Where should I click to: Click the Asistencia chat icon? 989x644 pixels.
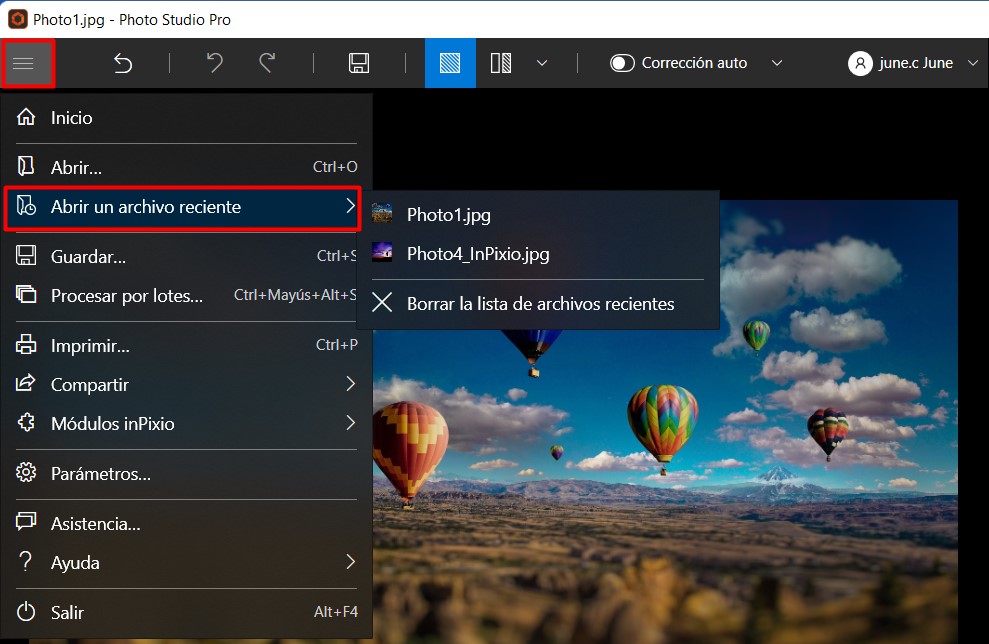(x=26, y=522)
